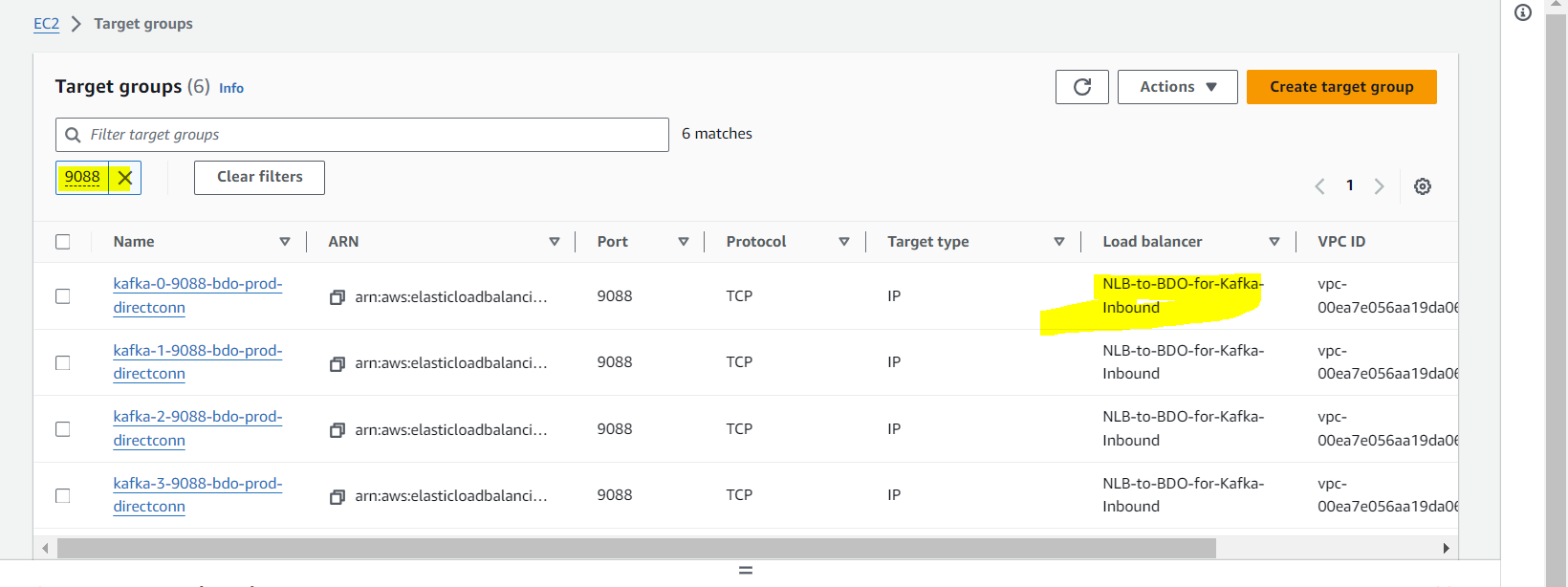Open the info panel icon
Viewport: 1568px width, 587px height.
coord(1523,12)
